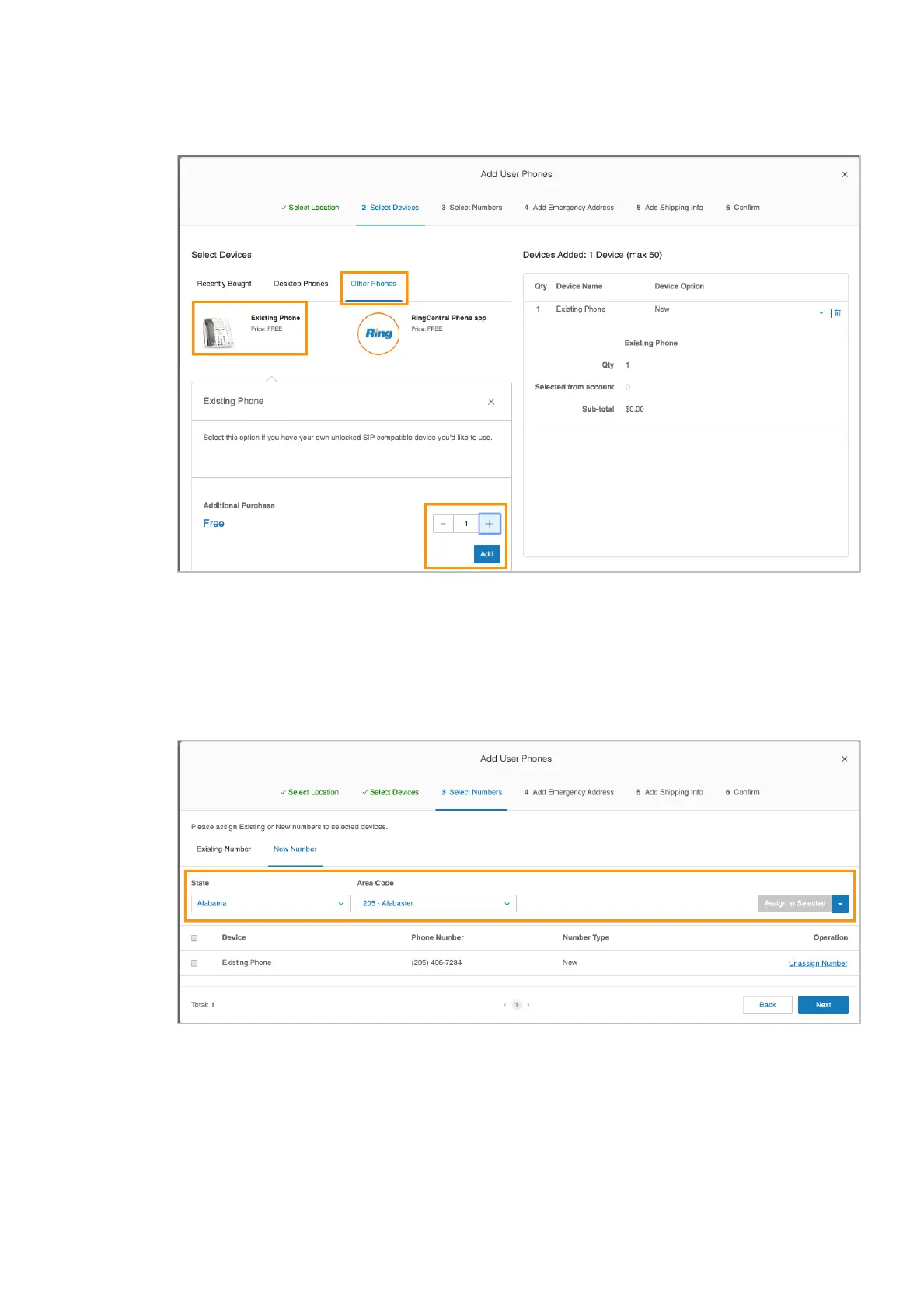Open the Area Code dropdown showing 205 - Alabaster
This screenshot has width=924, height=1308.
click(x=436, y=903)
